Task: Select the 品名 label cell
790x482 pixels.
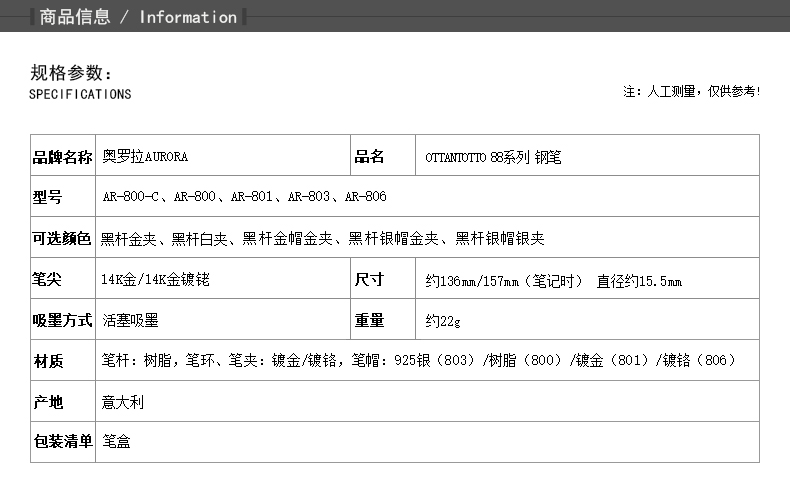Action: pyautogui.click(x=383, y=155)
